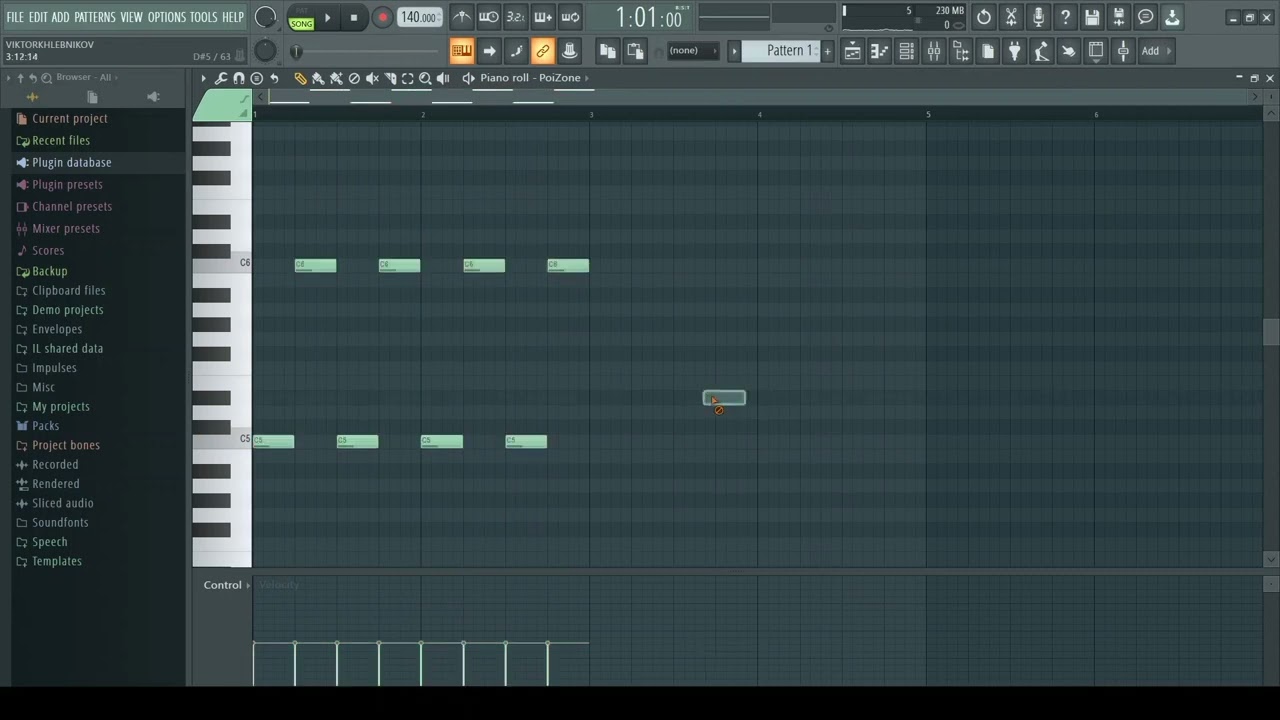1280x720 pixels.
Task: Click the undo history icon
Action: tap(984, 17)
